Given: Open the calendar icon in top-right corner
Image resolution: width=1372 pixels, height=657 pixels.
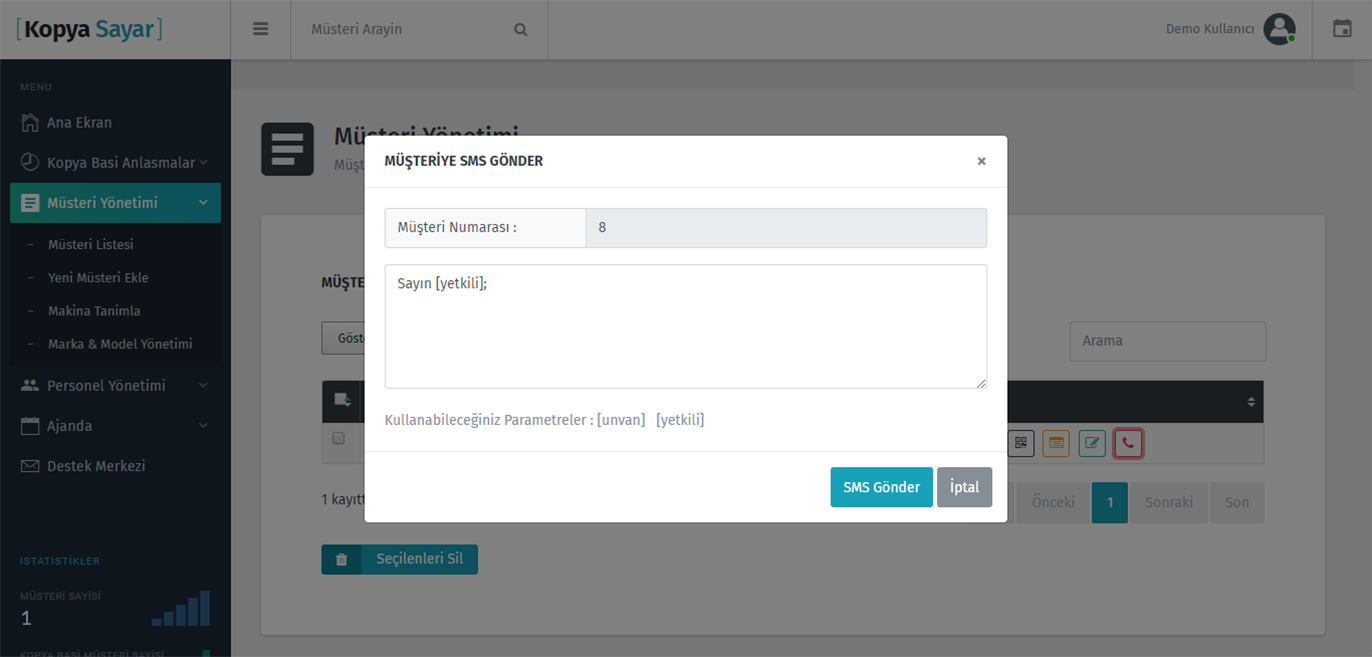Looking at the screenshot, I should (1342, 29).
